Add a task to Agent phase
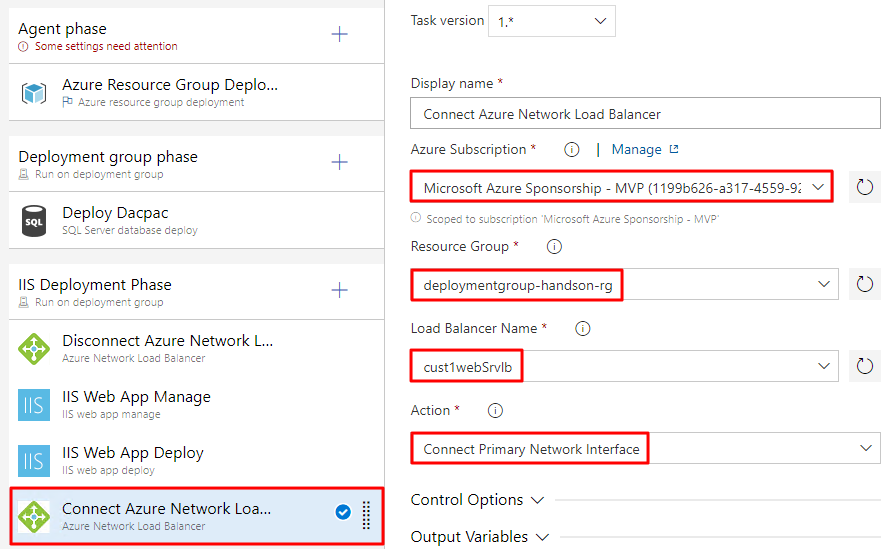This screenshot has width=895, height=549. (340, 34)
